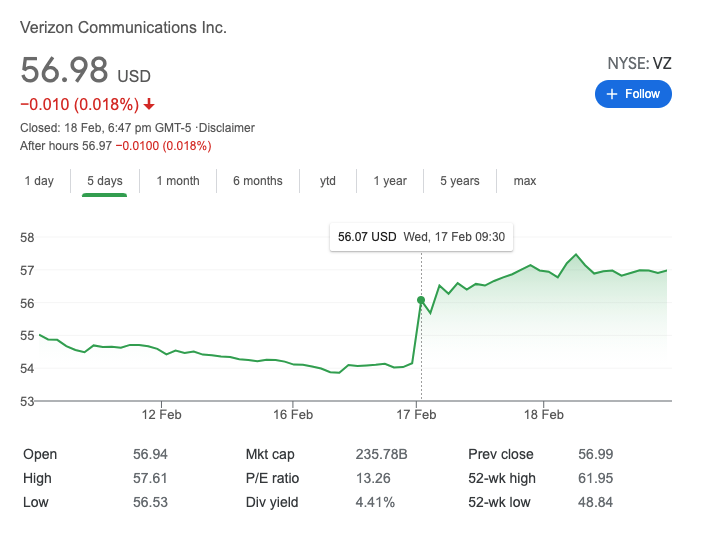The width and height of the screenshot is (703, 536).
Task: Click the NYSE: VZ ticker label
Action: 639,64
